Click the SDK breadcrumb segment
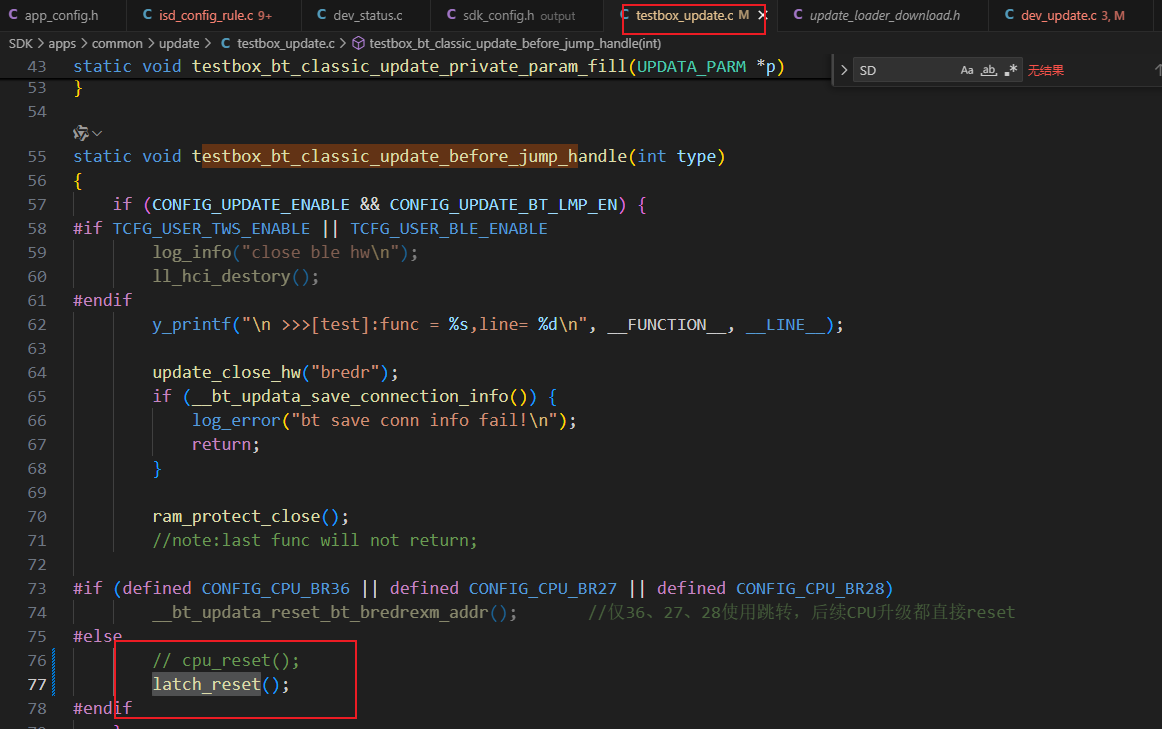This screenshot has width=1162, height=729. [21, 44]
